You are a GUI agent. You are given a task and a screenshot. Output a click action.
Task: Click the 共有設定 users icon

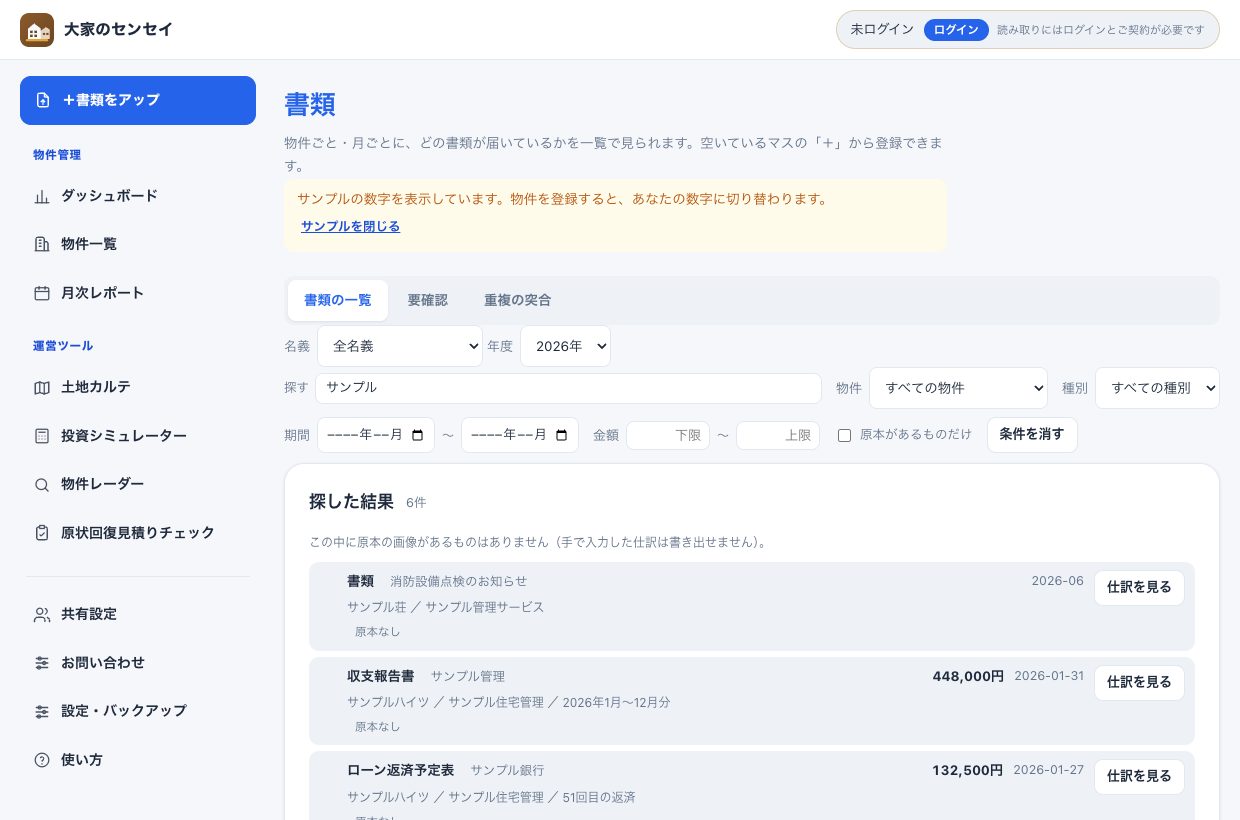[42, 614]
